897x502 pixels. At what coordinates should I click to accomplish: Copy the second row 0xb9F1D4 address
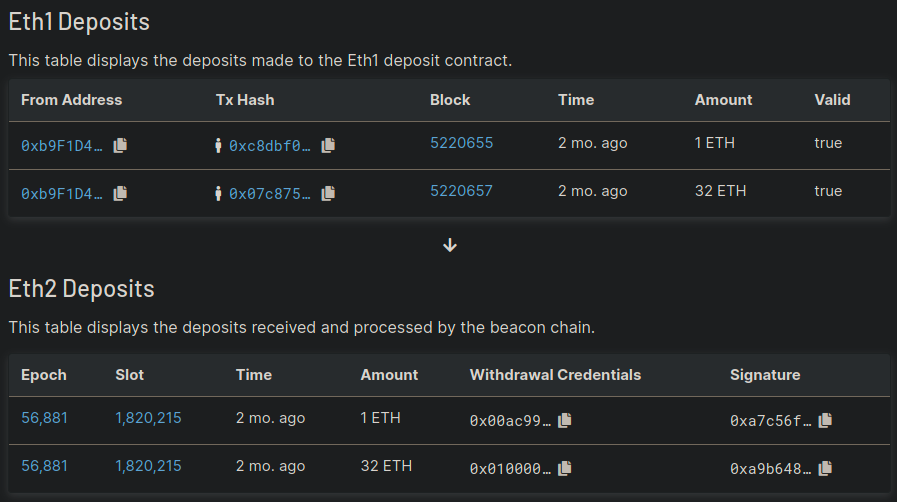120,193
